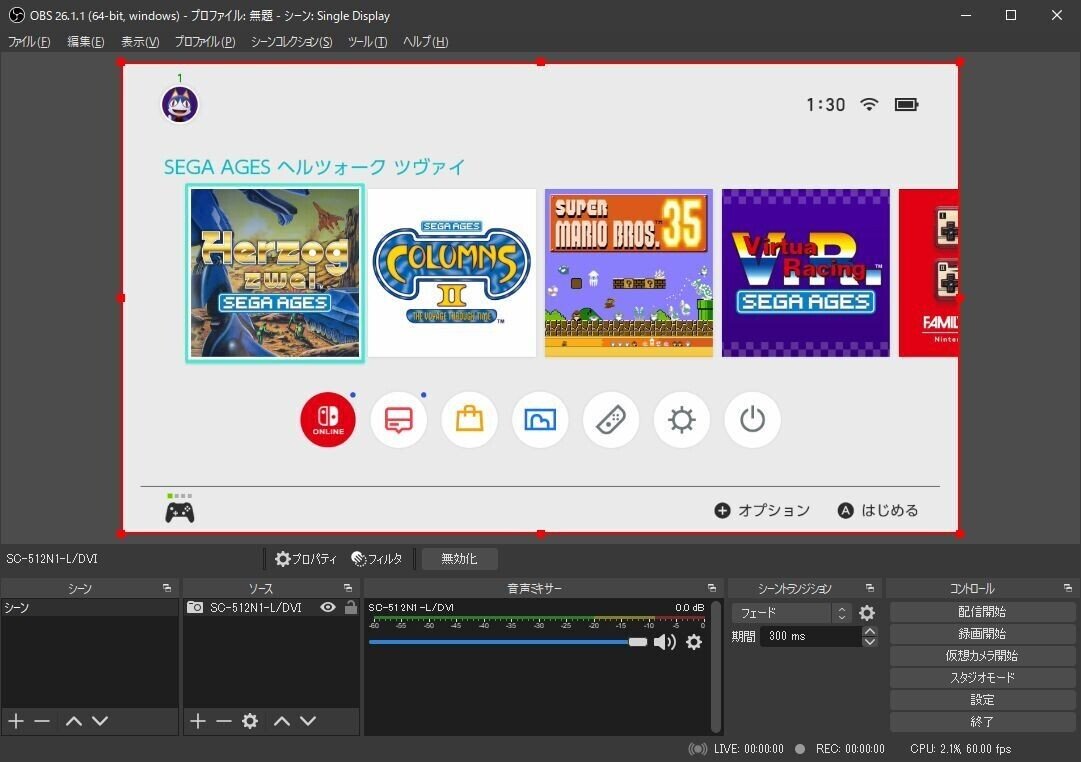Open the Switch news icon

[398, 419]
